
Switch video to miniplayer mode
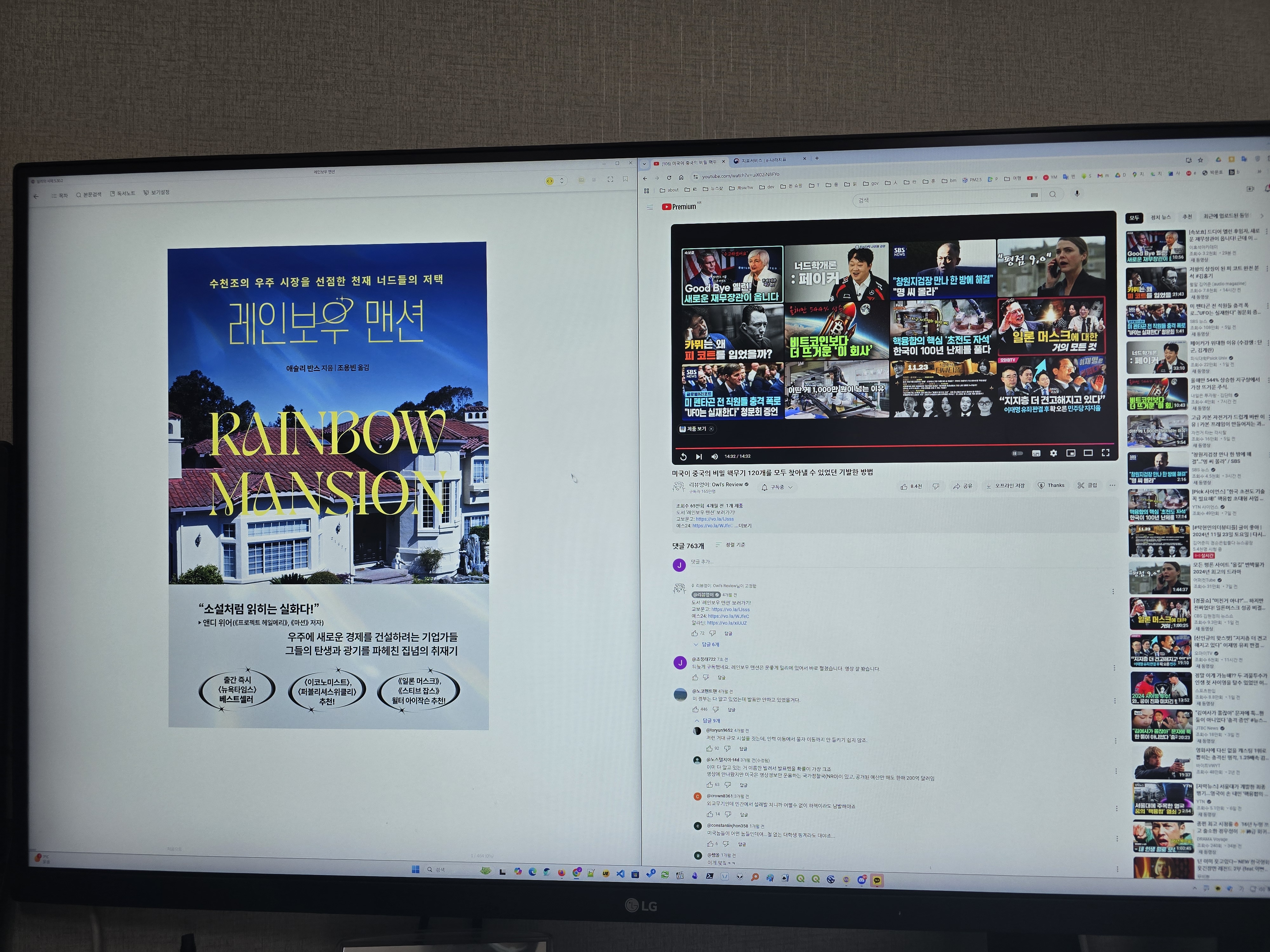pyautogui.click(x=1070, y=453)
